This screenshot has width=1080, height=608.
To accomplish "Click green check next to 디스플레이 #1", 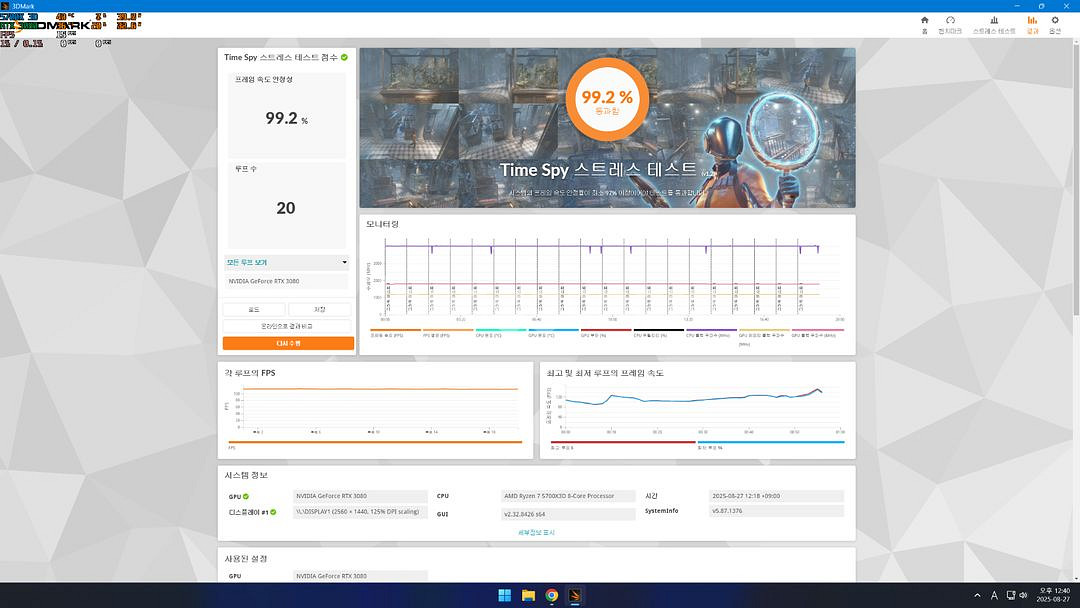I will tap(273, 512).
